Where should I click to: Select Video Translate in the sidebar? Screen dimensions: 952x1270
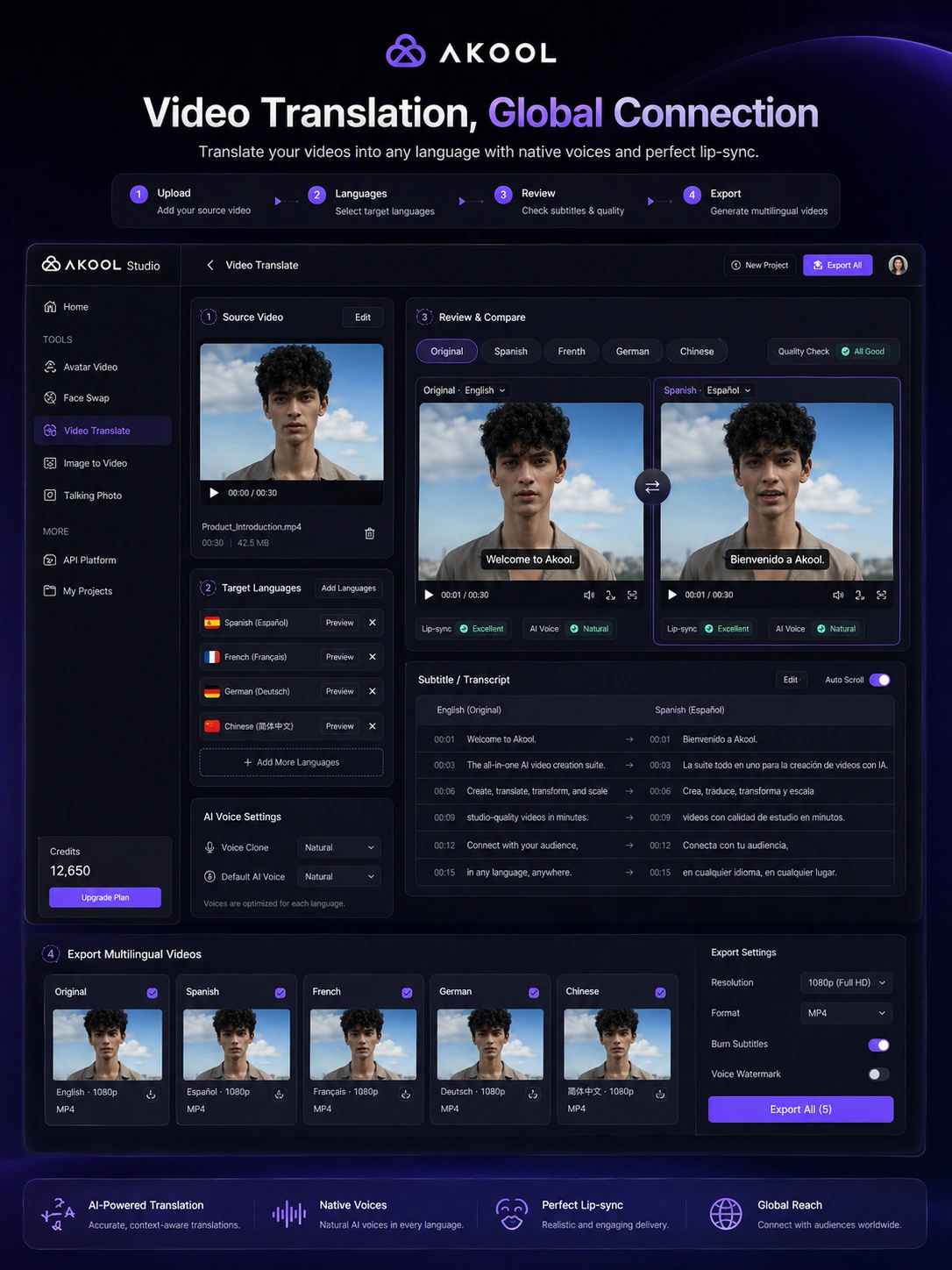[103, 431]
